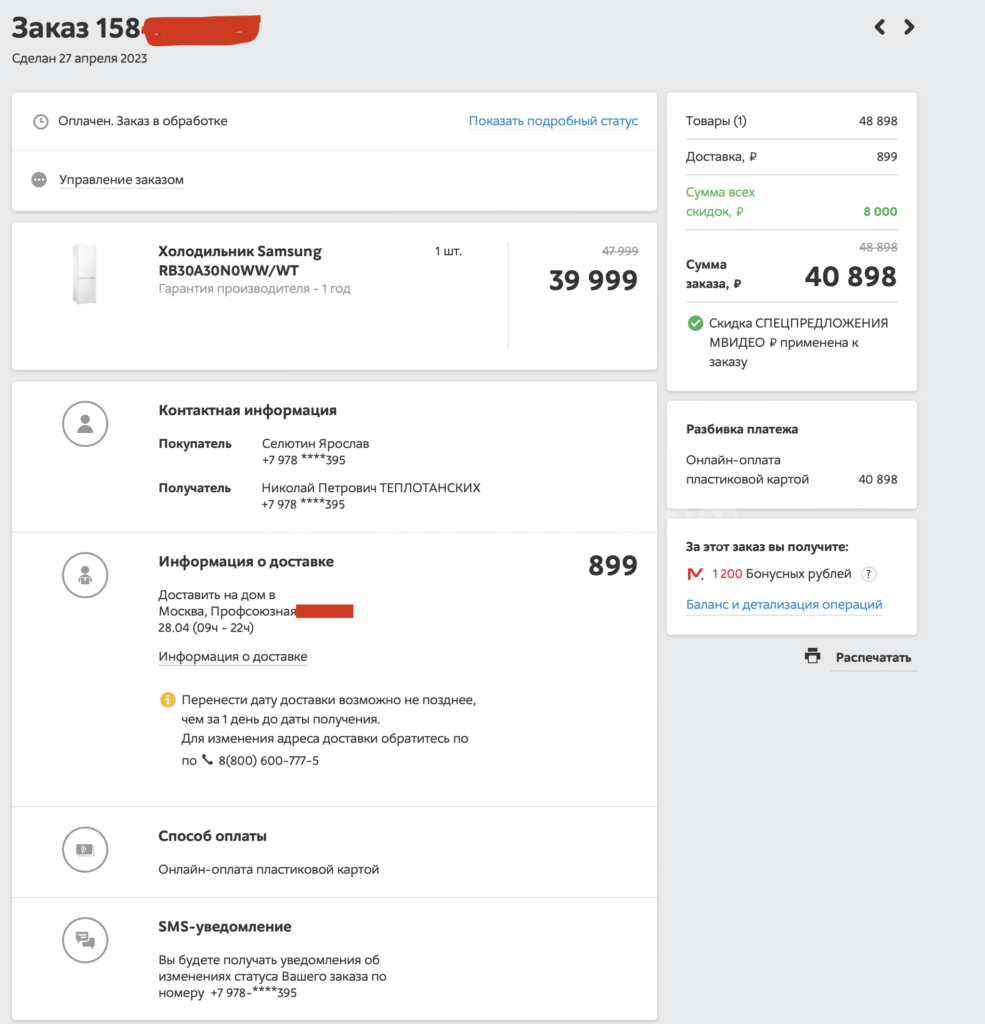Click the phone handset icon
Image resolution: width=985 pixels, height=1024 pixels.
click(207, 760)
